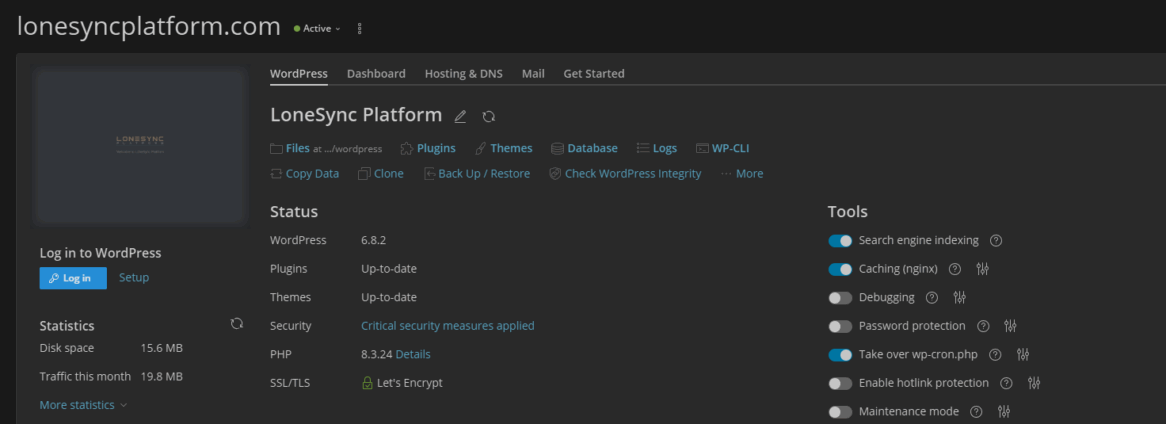Open the Hosting & DNS tab
Image resolution: width=1166 pixels, height=424 pixels.
pos(463,74)
